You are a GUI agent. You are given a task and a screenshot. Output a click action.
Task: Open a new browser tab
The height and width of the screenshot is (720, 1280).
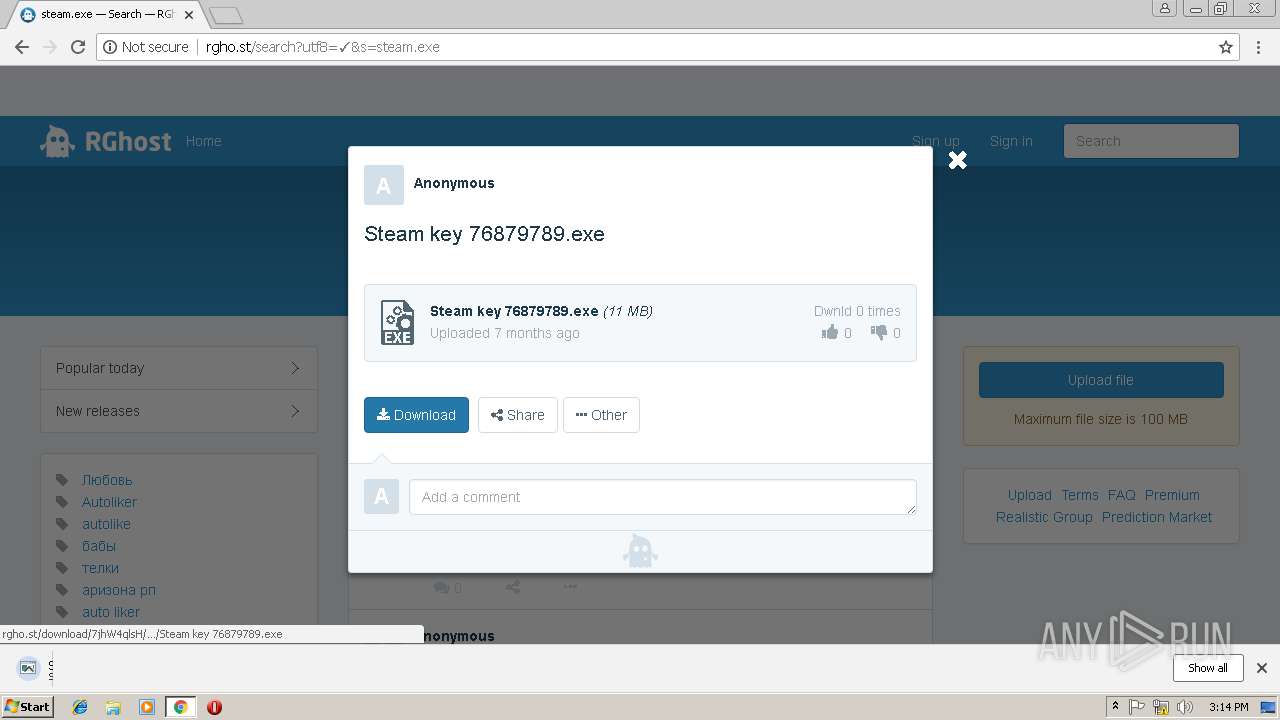[226, 15]
